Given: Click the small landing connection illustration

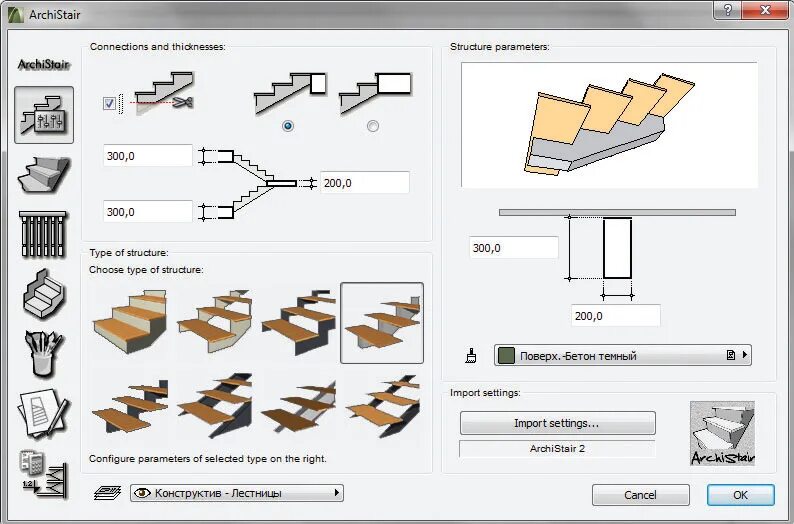Looking at the screenshot, I should pos(290,93).
